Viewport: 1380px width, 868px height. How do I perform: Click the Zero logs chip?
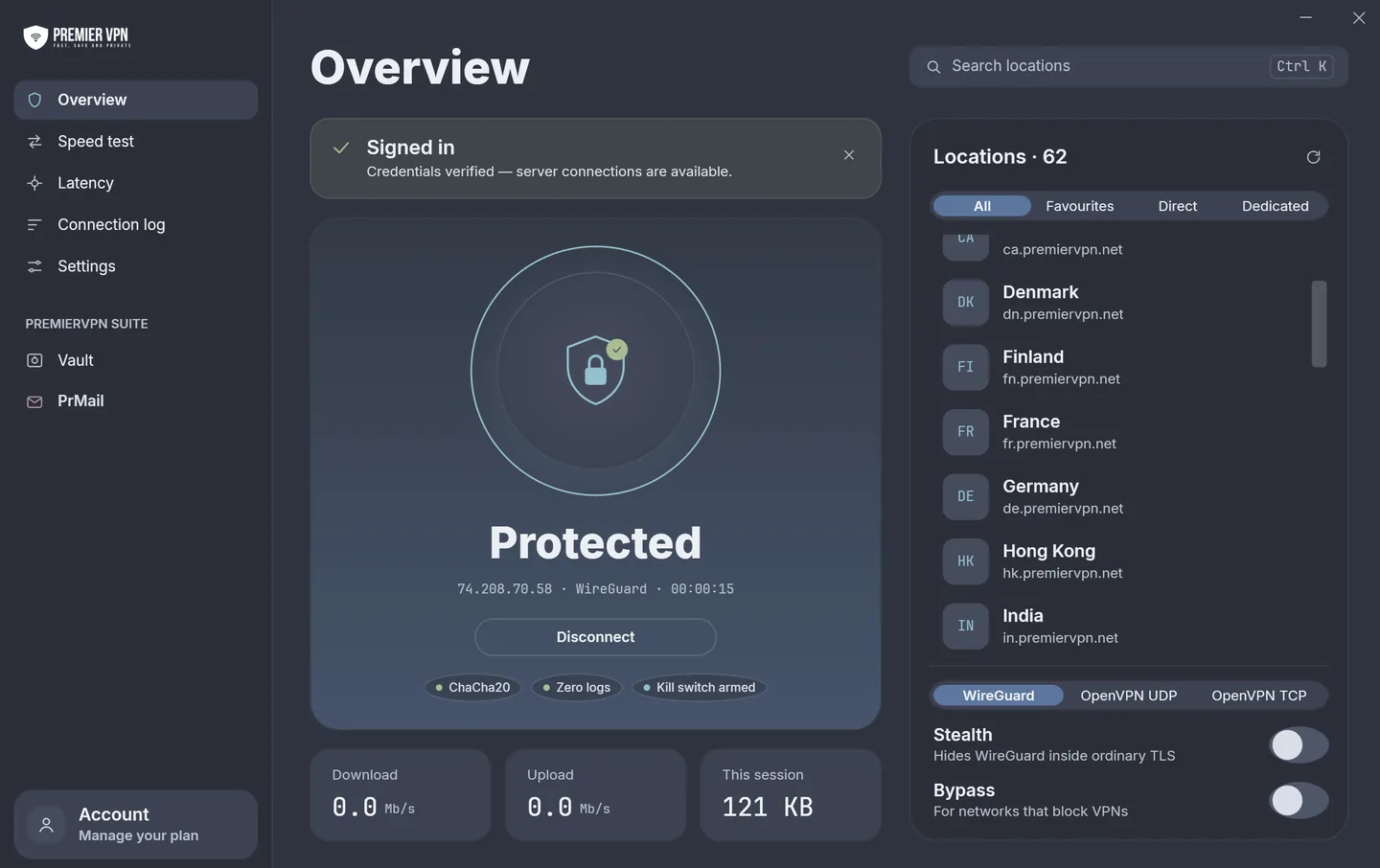(577, 688)
